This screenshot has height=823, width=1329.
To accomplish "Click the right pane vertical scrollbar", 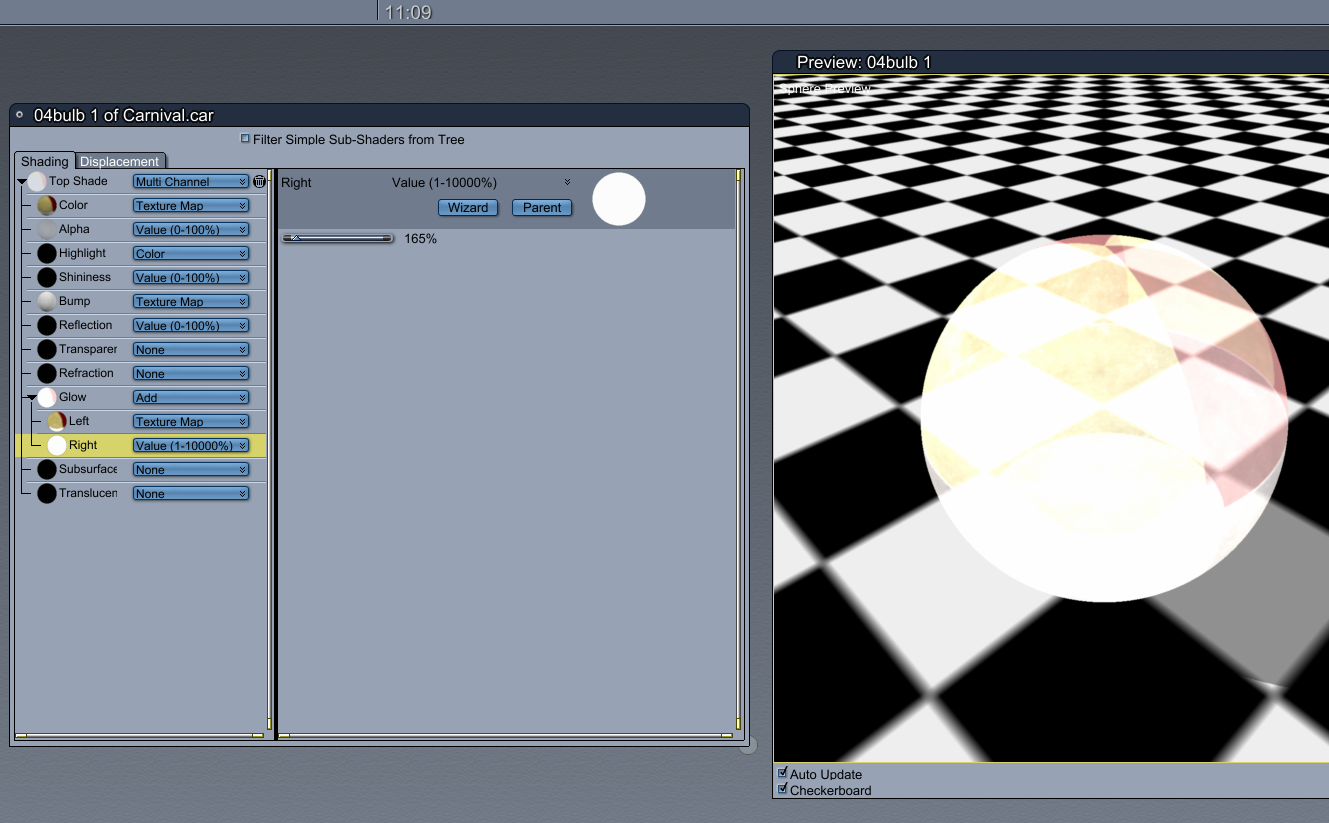I will click(738, 449).
